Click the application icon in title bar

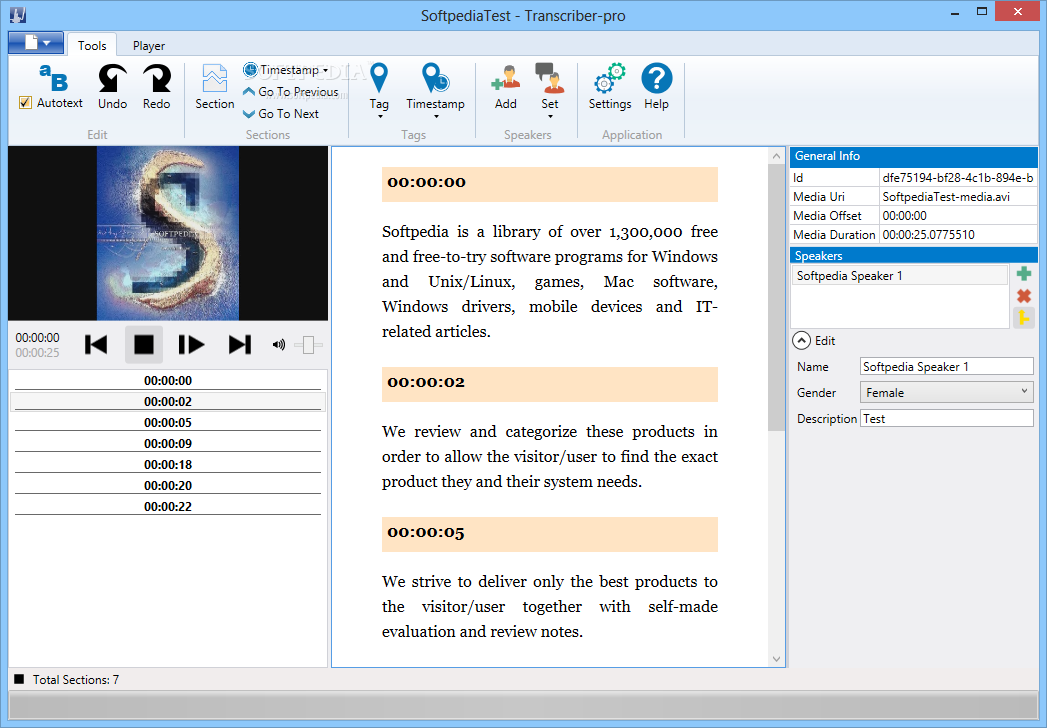click(x=18, y=14)
